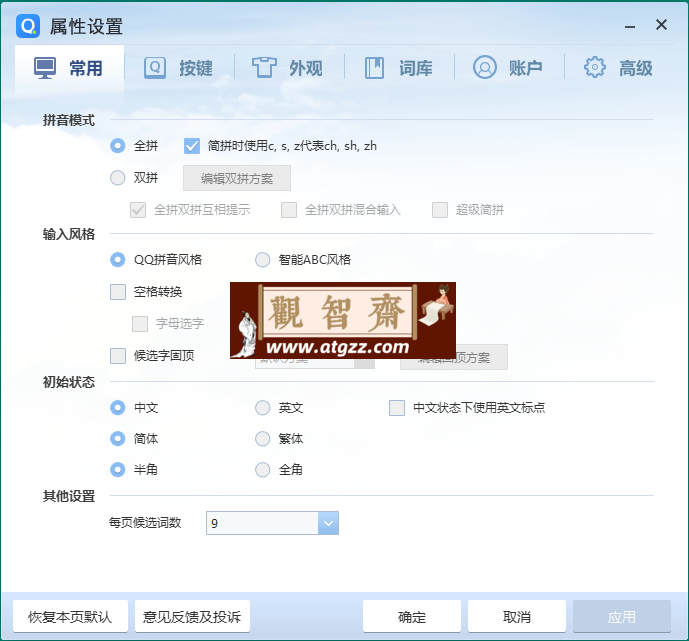
Task: Click 编辑双拼方案 button
Action: click(x=237, y=178)
